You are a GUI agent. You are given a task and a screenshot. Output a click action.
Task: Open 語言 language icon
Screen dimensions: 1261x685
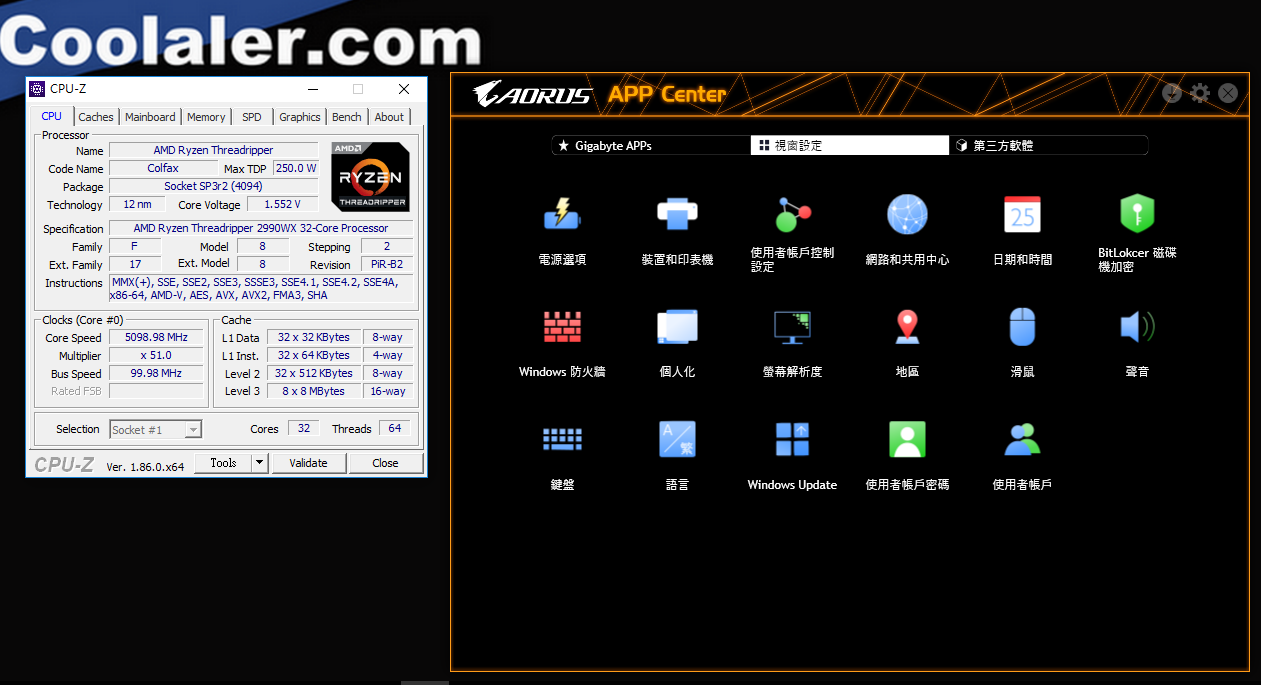pyautogui.click(x=677, y=440)
